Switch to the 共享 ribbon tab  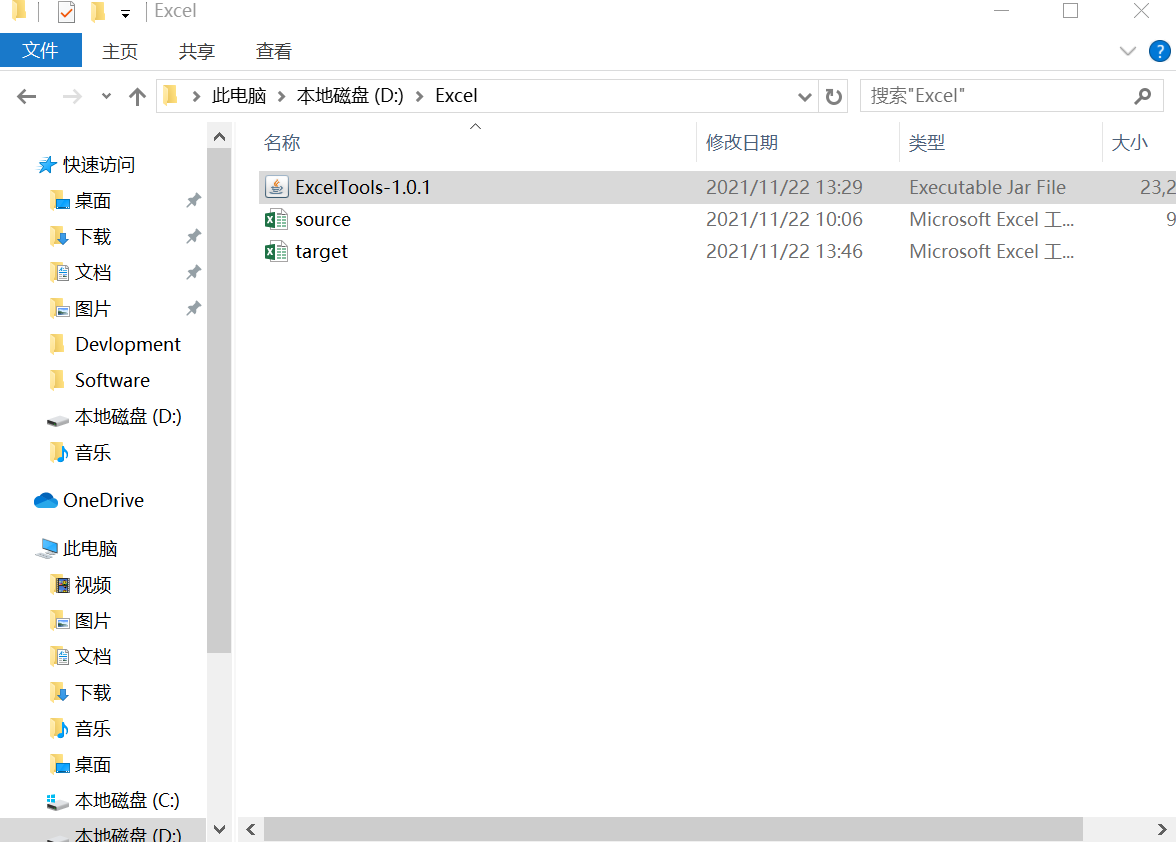(196, 51)
